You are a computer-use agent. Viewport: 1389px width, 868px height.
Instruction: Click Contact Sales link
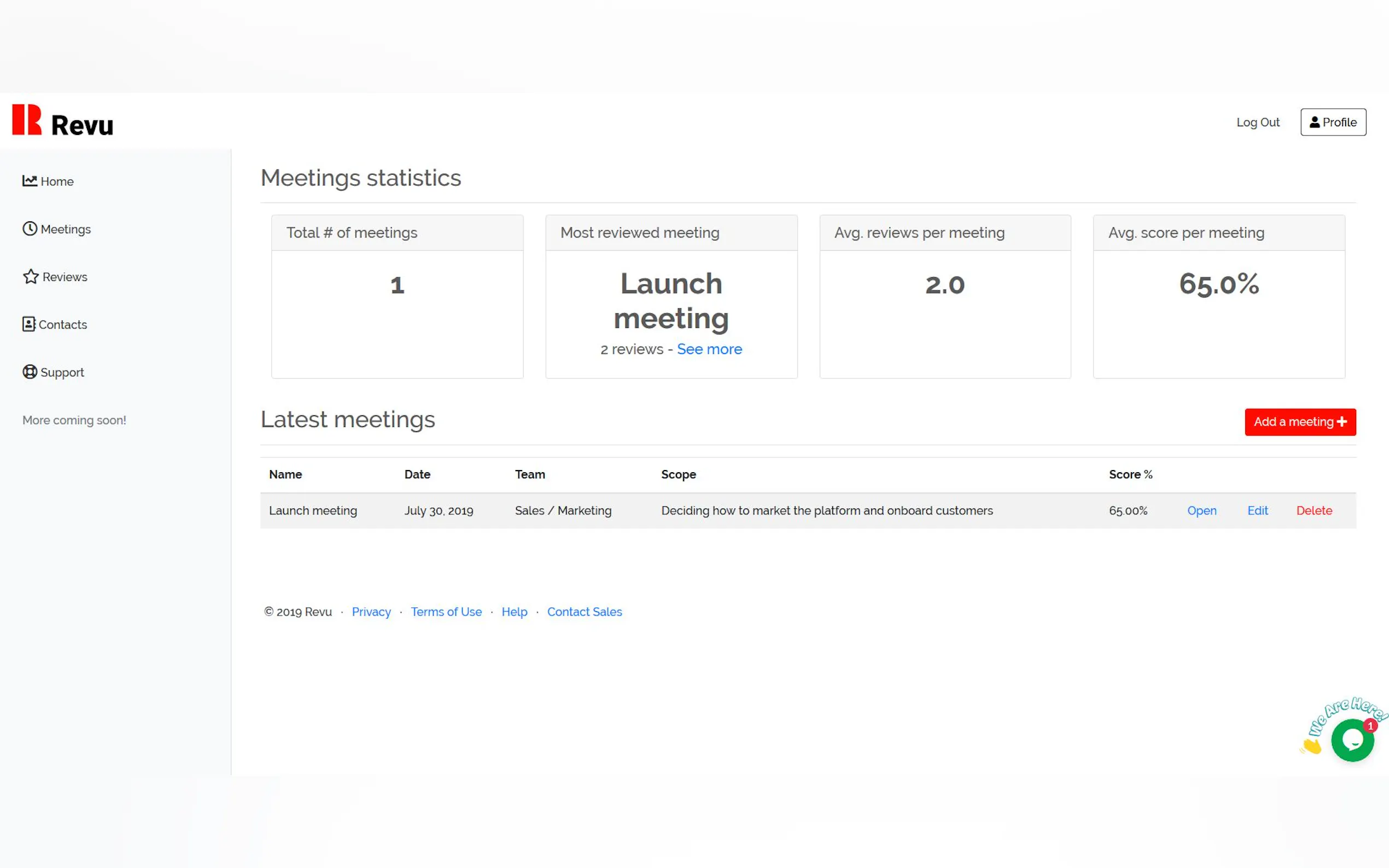pos(584,612)
